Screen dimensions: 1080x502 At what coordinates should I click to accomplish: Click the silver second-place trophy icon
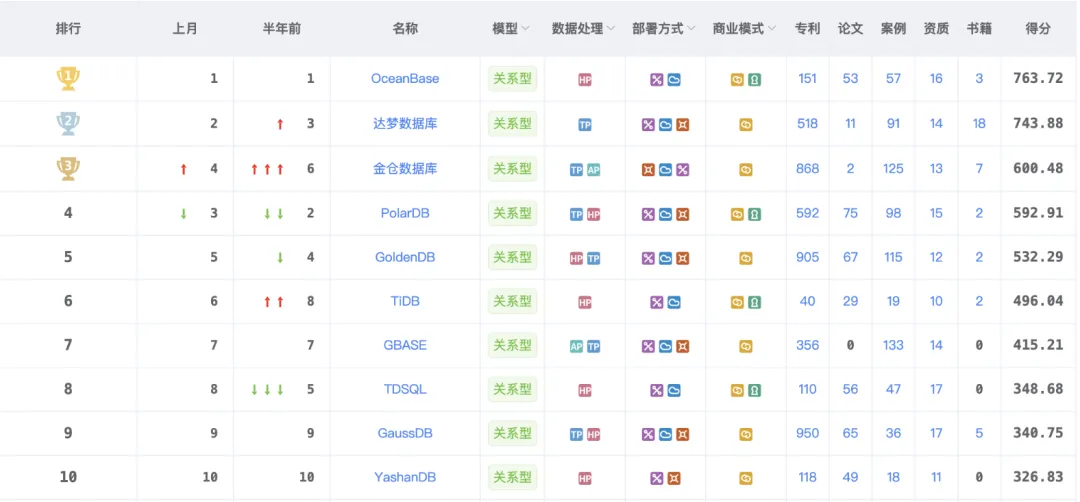tap(68, 123)
